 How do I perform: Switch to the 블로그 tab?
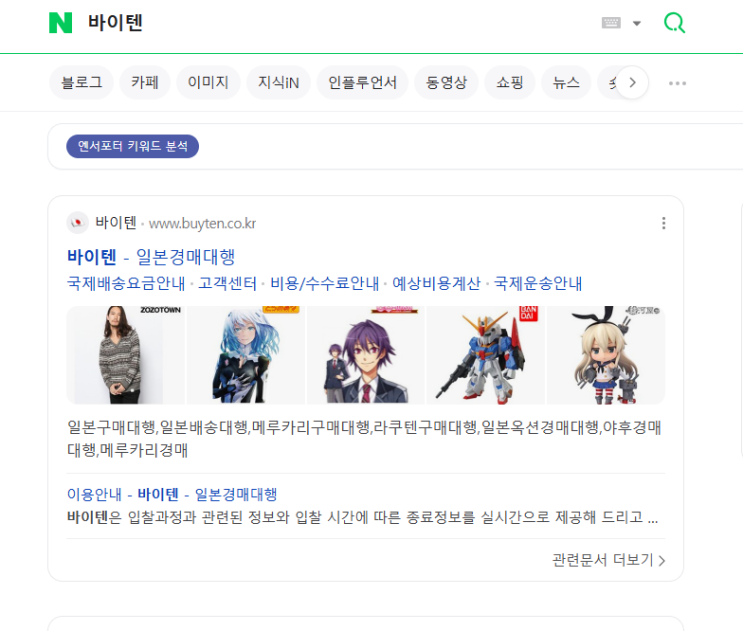pyautogui.click(x=82, y=82)
